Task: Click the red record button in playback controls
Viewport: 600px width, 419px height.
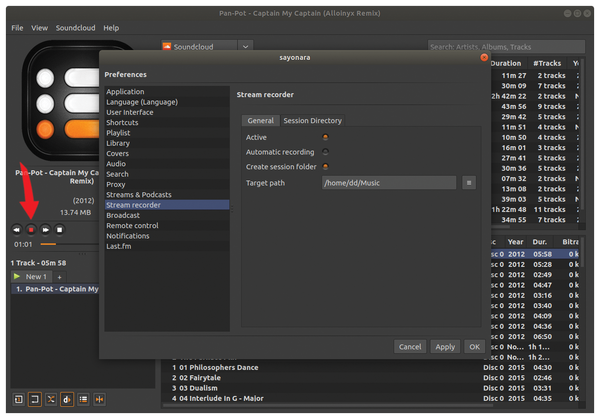Action: click(31, 230)
